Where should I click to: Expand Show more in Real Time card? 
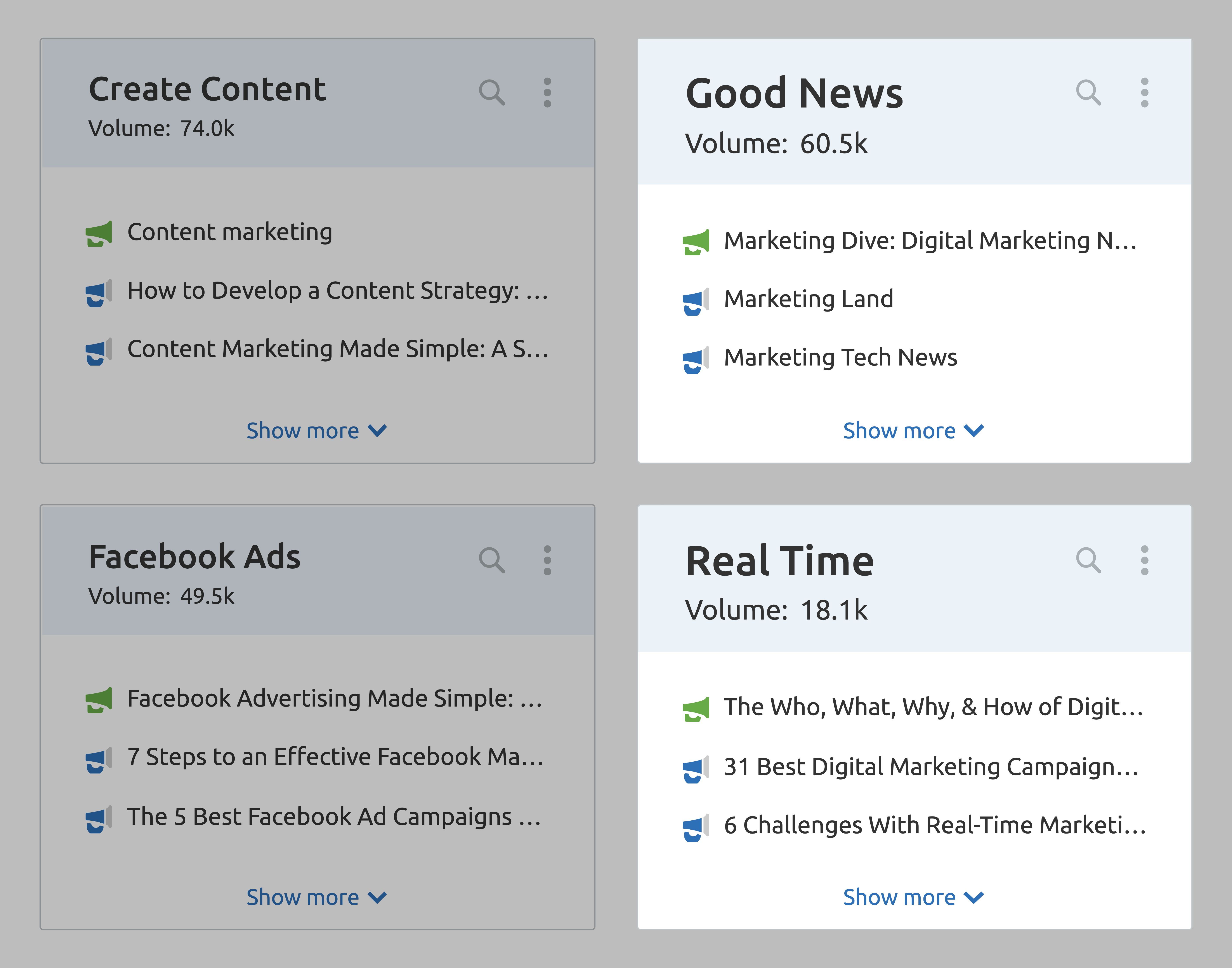click(914, 897)
